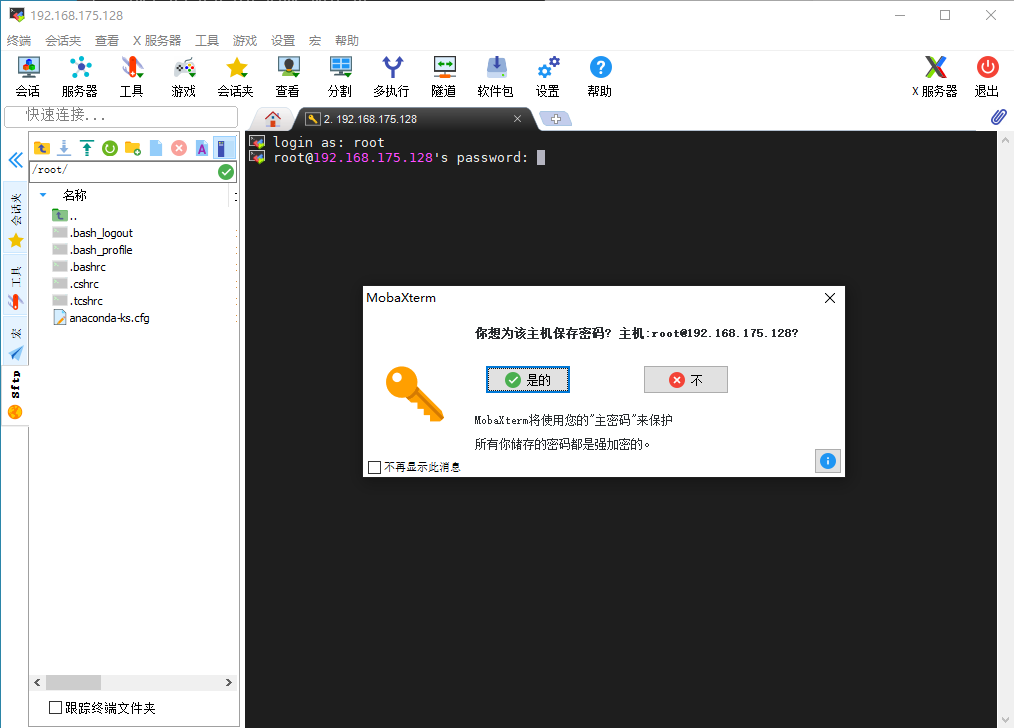
Task: Go to parent directory in SFTP toolbar
Action: (x=42, y=148)
